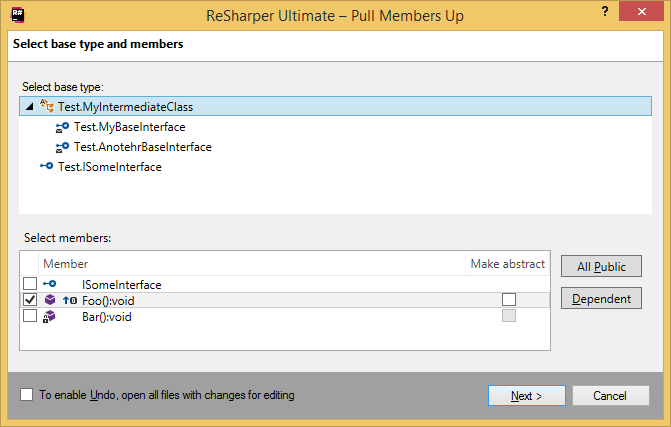Tick the Bar():void member checkbox
671x427 pixels.
[30, 316]
